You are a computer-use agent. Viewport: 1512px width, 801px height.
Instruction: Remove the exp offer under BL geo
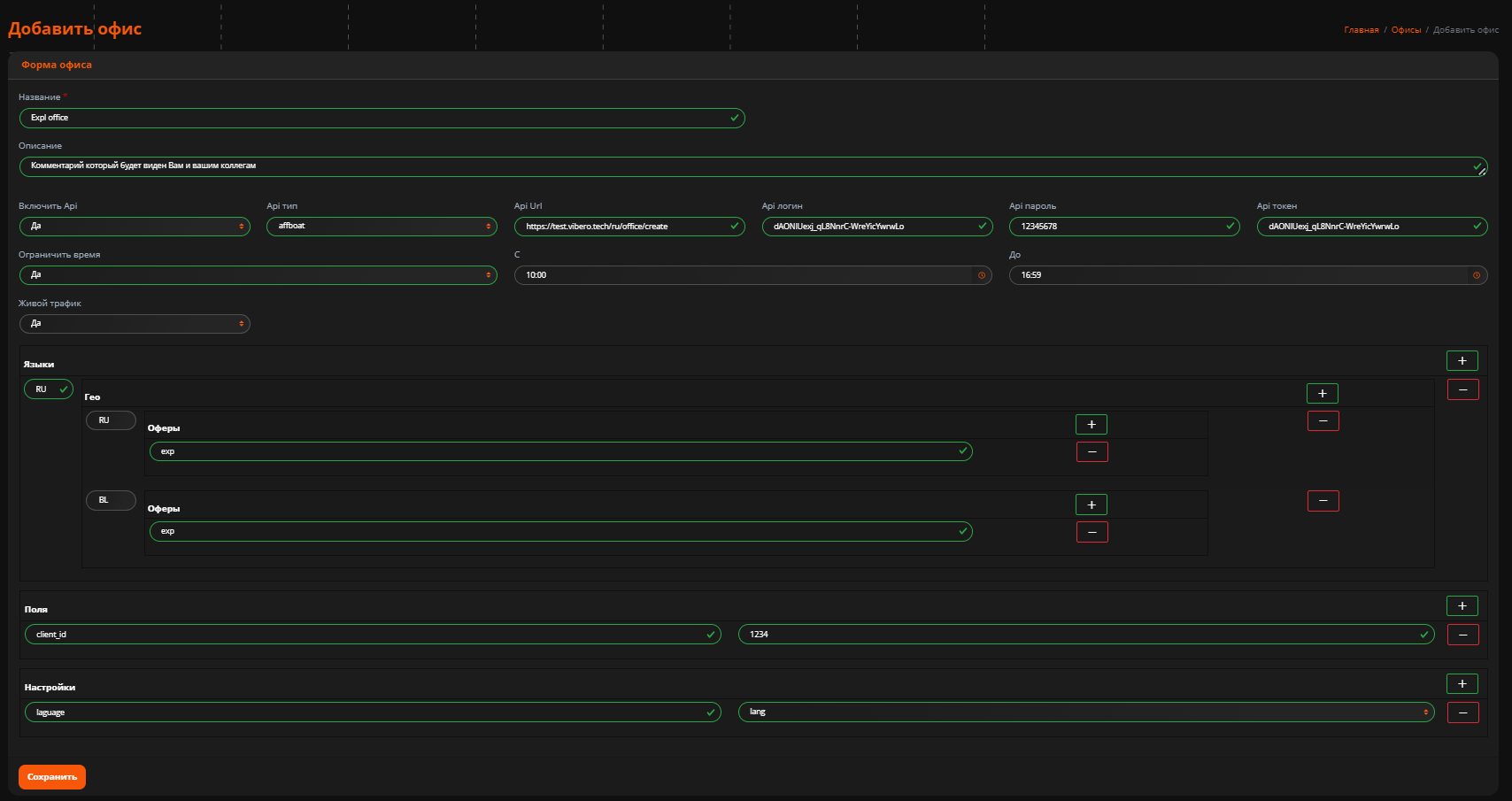point(1092,532)
